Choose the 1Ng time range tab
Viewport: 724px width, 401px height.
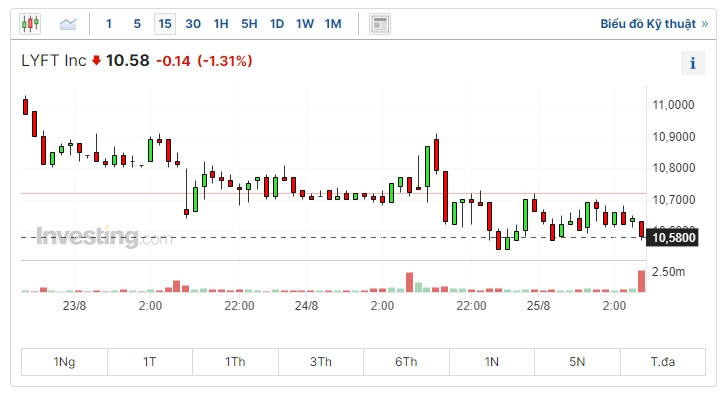tap(64, 362)
